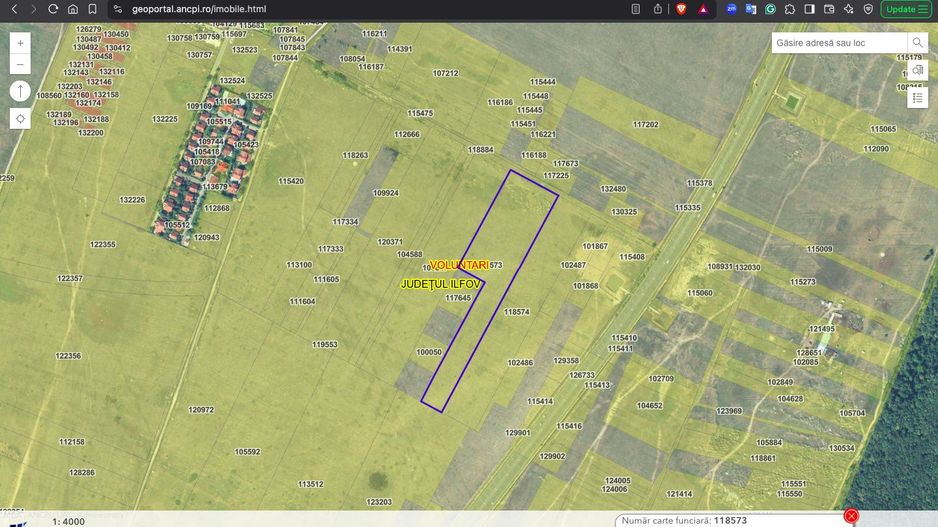The width and height of the screenshot is (938, 527).
Task: Click parcel label 111604
Action: coord(302,301)
